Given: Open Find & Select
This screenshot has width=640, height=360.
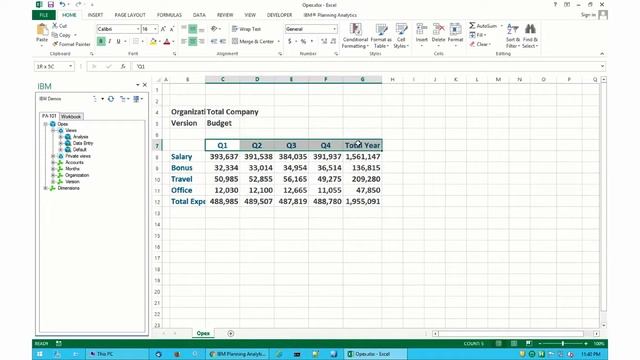Looking at the screenshot, I should [530, 36].
